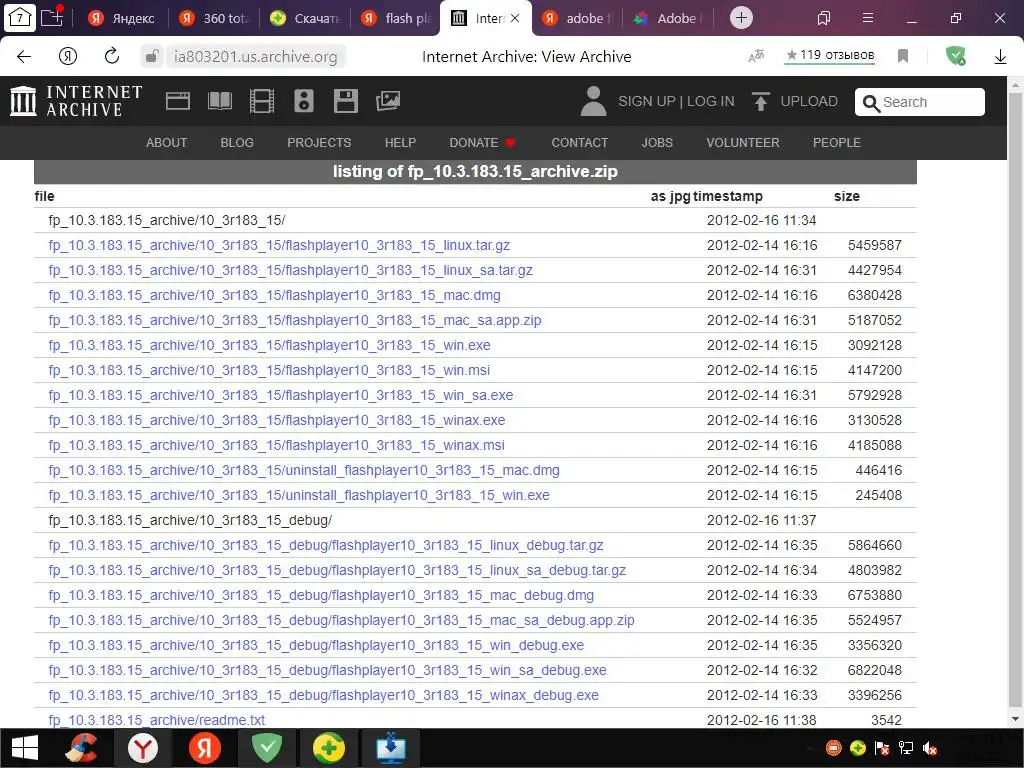Click the Yandex 'Я' home button in toolbar
The width and height of the screenshot is (1024, 768).
click(68, 56)
